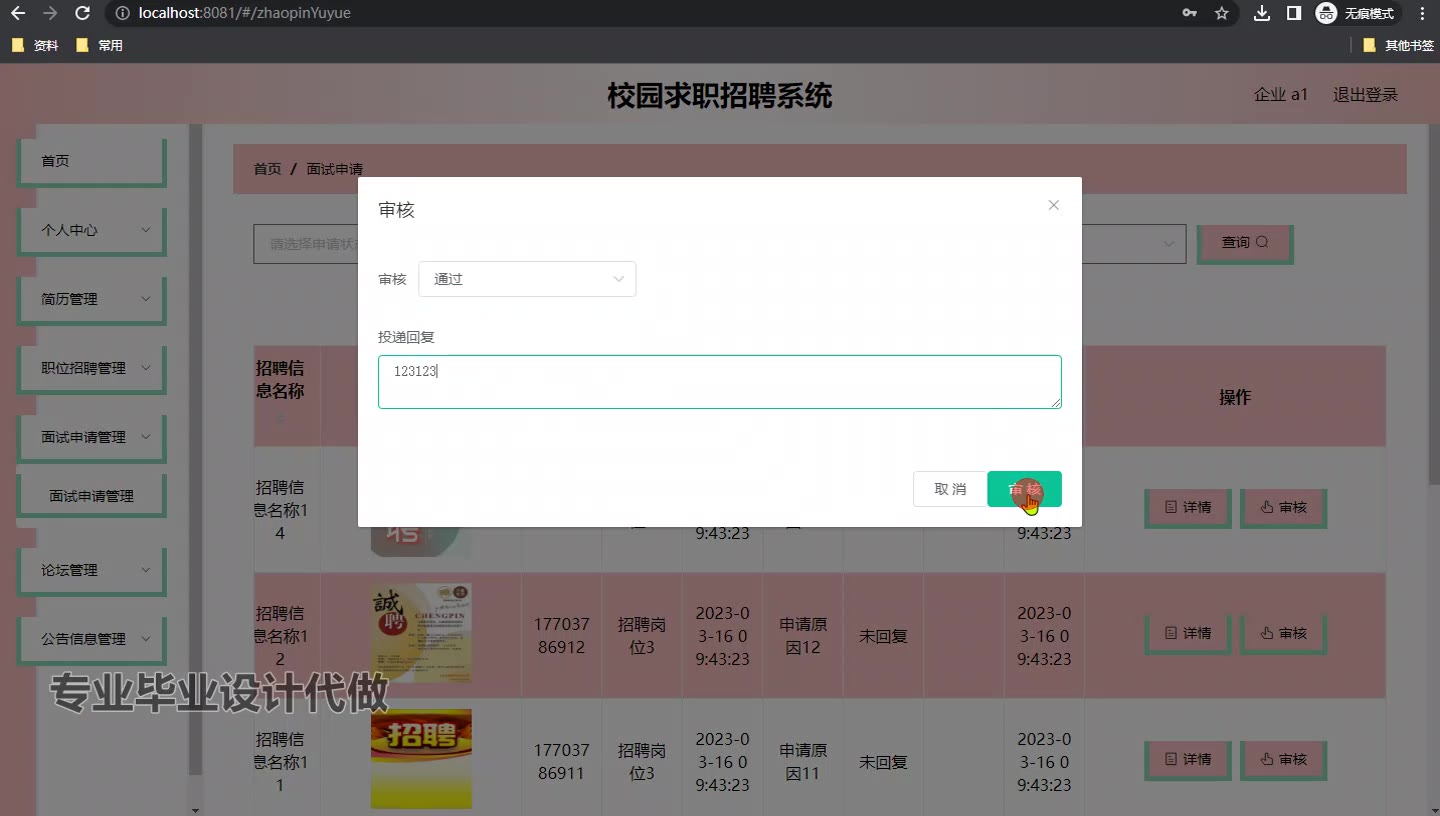This screenshot has width=1440, height=816.
Task: Click the 无痕模式 incognito indicator
Action: click(x=1356, y=13)
